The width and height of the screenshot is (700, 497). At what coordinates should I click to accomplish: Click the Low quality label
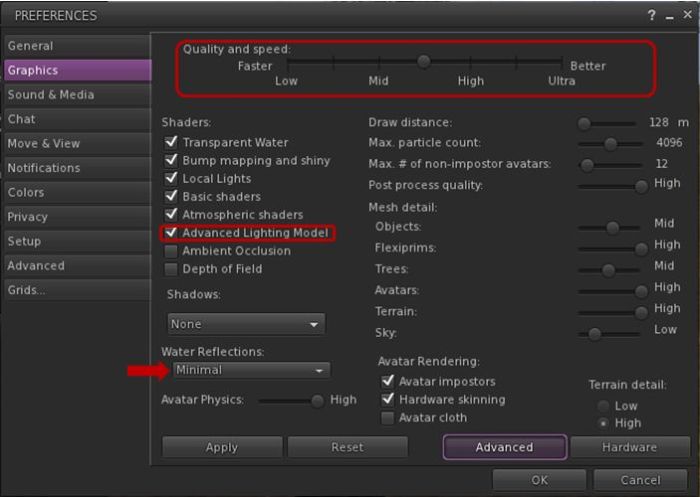click(286, 81)
